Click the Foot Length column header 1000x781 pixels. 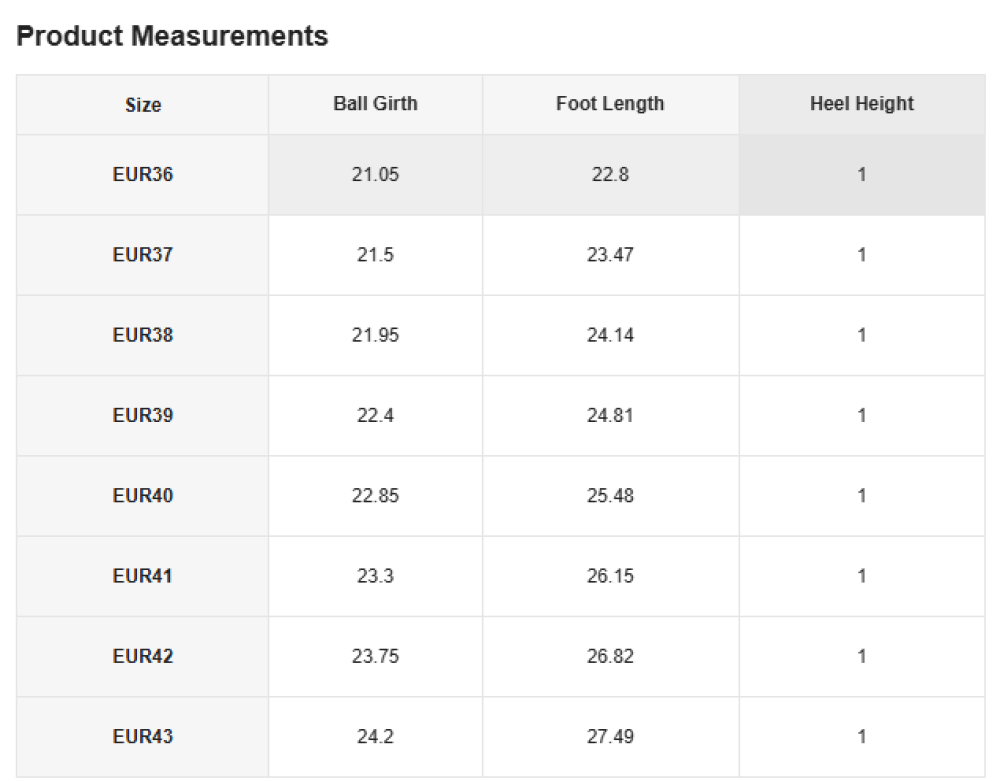tap(610, 104)
